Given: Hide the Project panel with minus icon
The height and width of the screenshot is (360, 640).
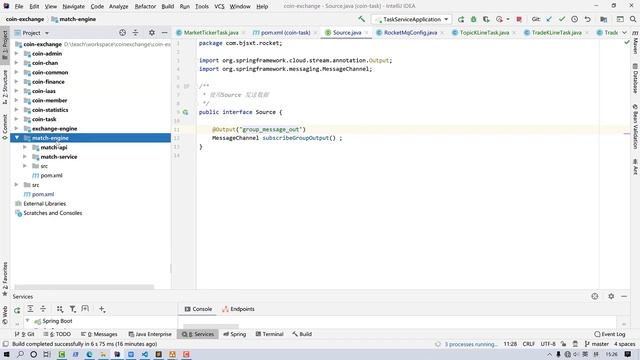Looking at the screenshot, I should point(164,33).
